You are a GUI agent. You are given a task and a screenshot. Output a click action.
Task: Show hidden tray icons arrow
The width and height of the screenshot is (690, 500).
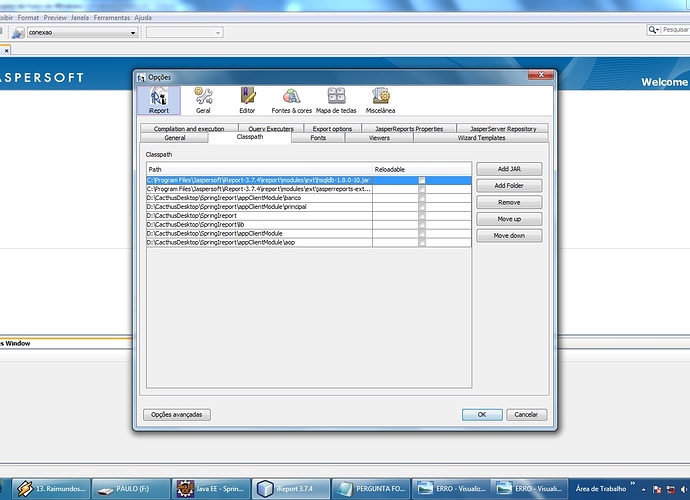tap(643, 489)
